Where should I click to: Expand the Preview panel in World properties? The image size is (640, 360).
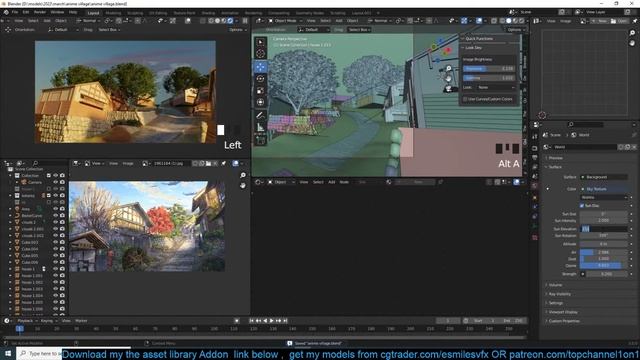tap(556, 158)
